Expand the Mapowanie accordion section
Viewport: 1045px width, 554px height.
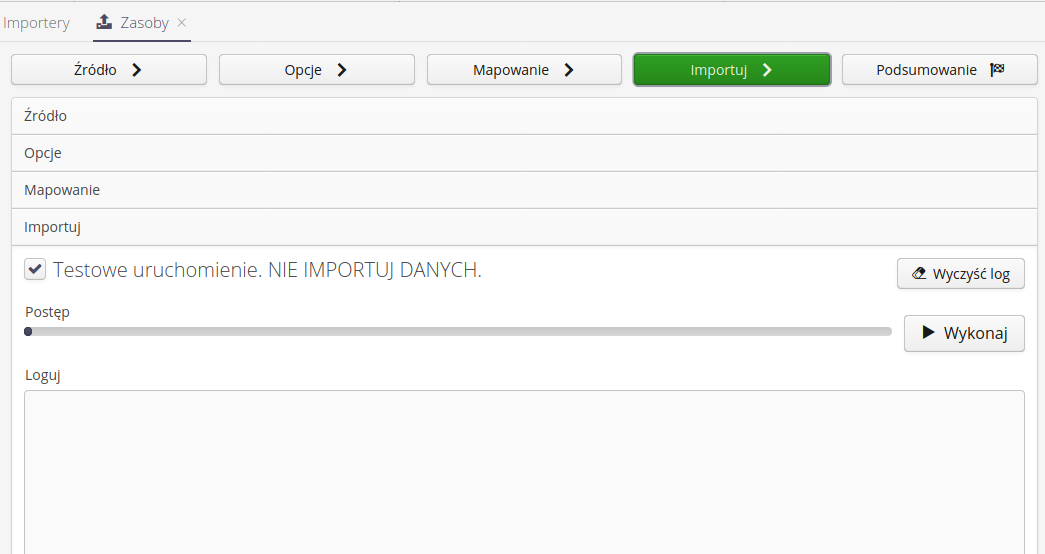[x=524, y=190]
